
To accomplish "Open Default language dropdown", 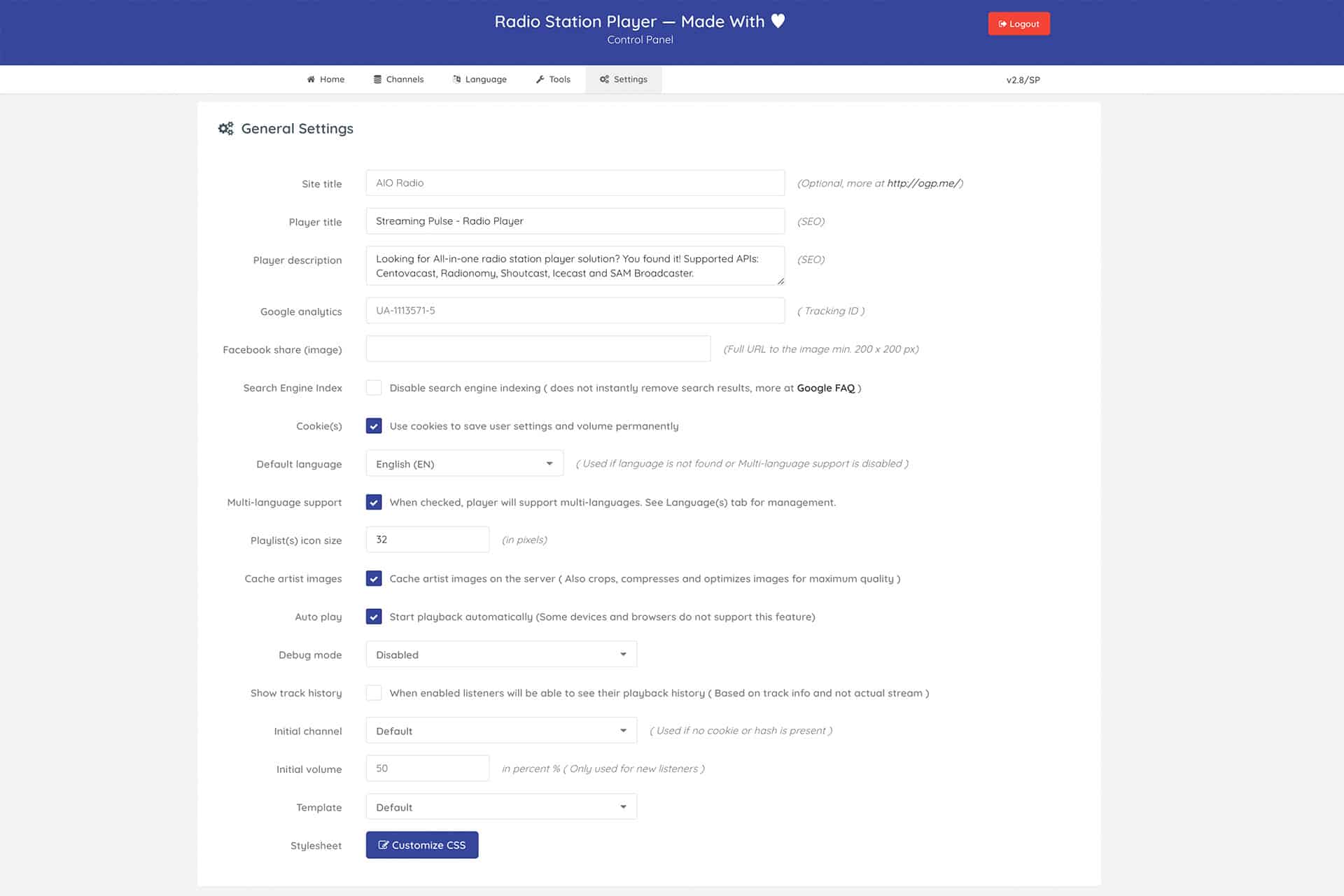I will (465, 463).
